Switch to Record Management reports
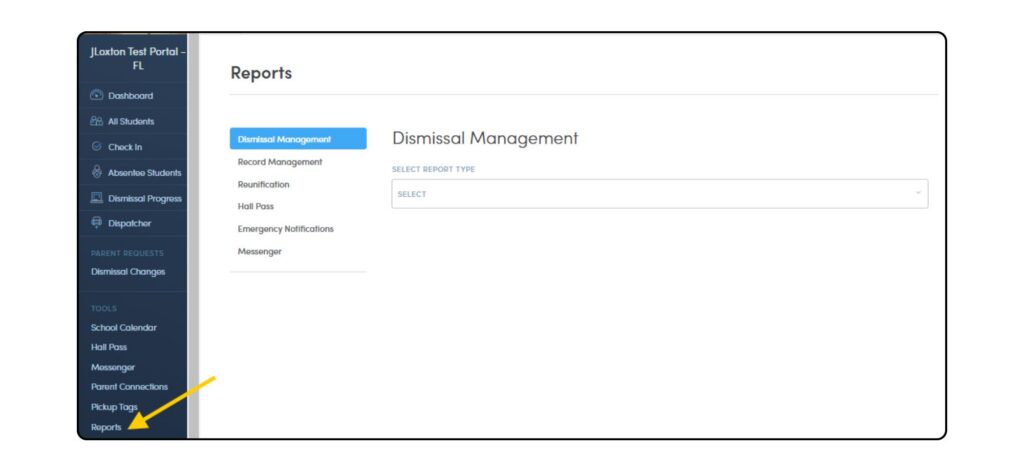The width and height of the screenshot is (1024, 473). coord(280,162)
